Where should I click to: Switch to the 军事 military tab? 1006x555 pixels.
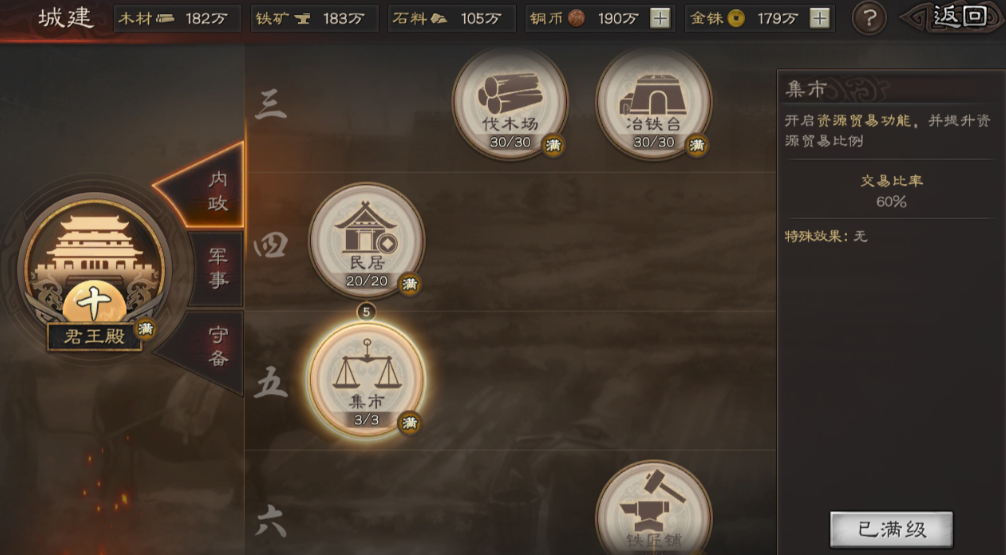click(x=217, y=268)
